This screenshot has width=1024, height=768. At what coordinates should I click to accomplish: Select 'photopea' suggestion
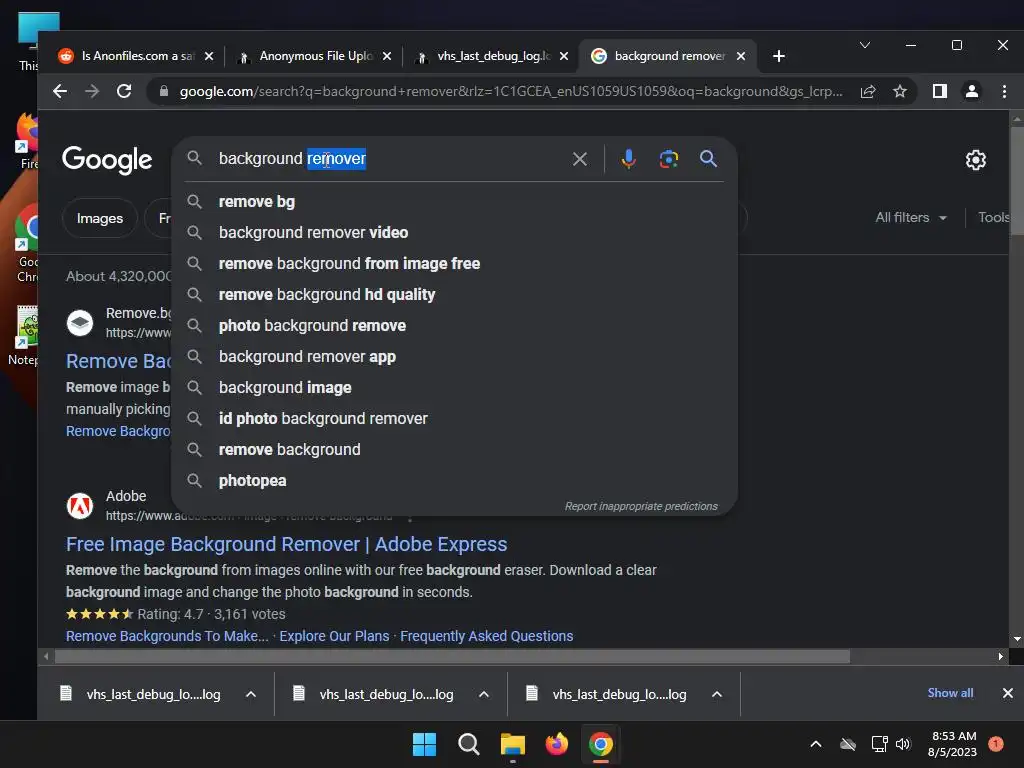454,481
